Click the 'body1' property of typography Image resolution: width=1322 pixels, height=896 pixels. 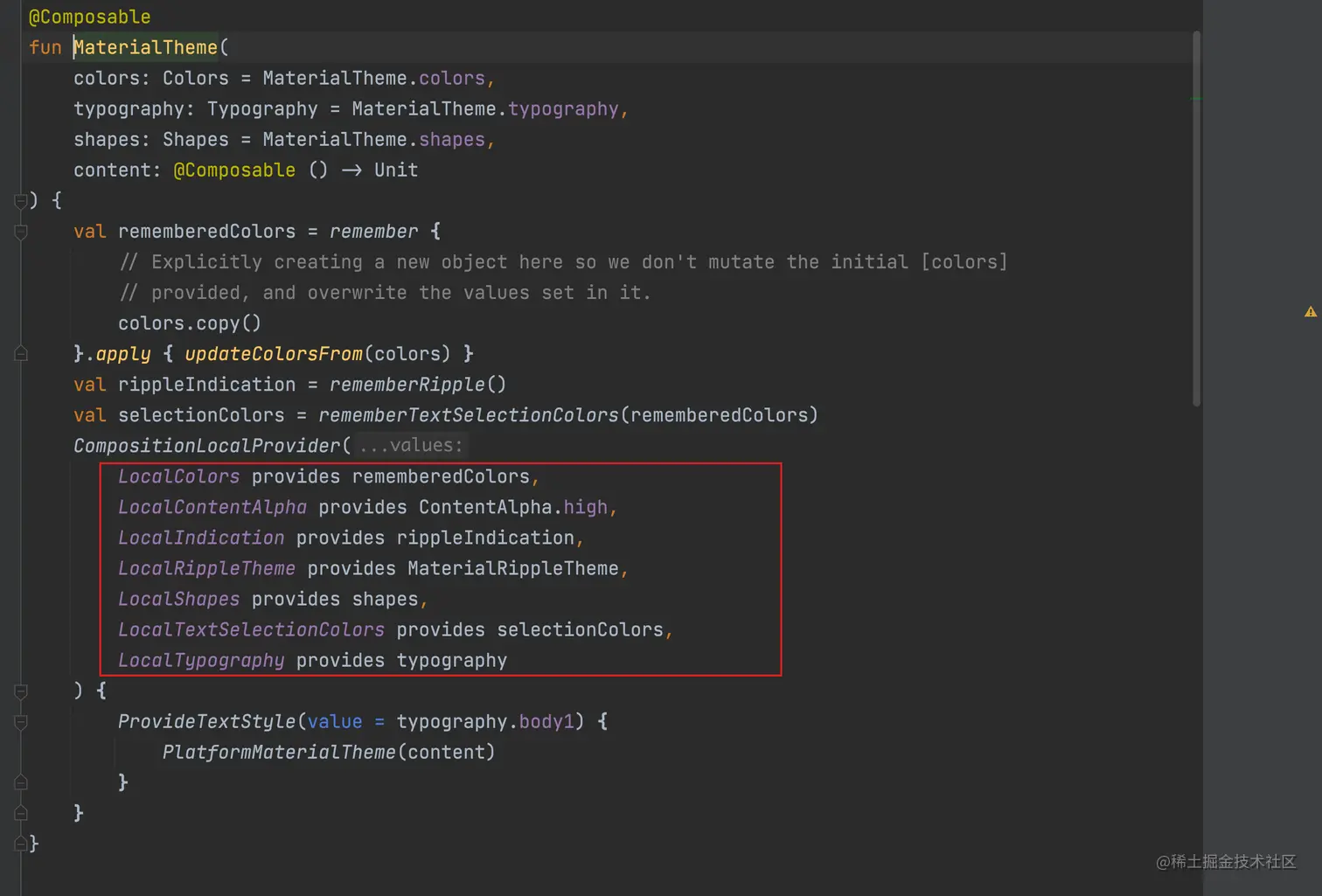[546, 721]
